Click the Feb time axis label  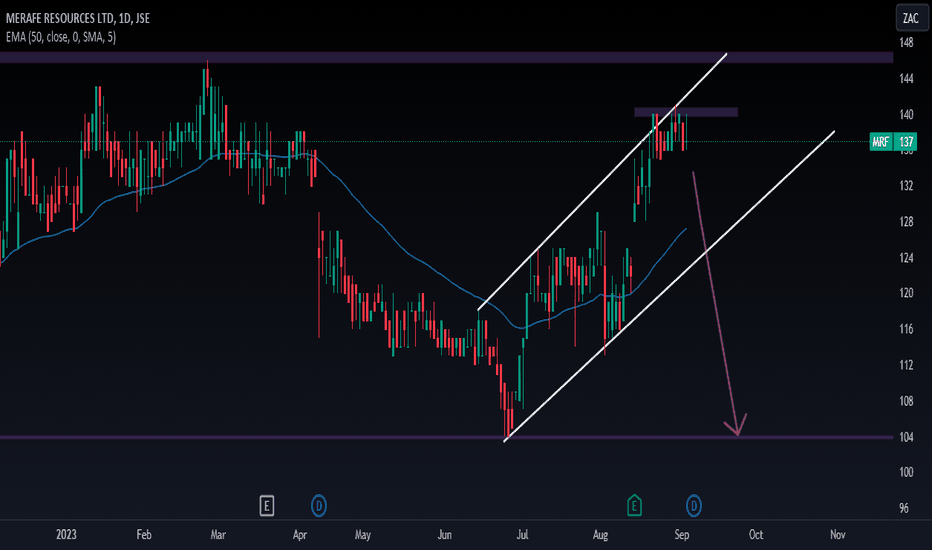(x=144, y=534)
